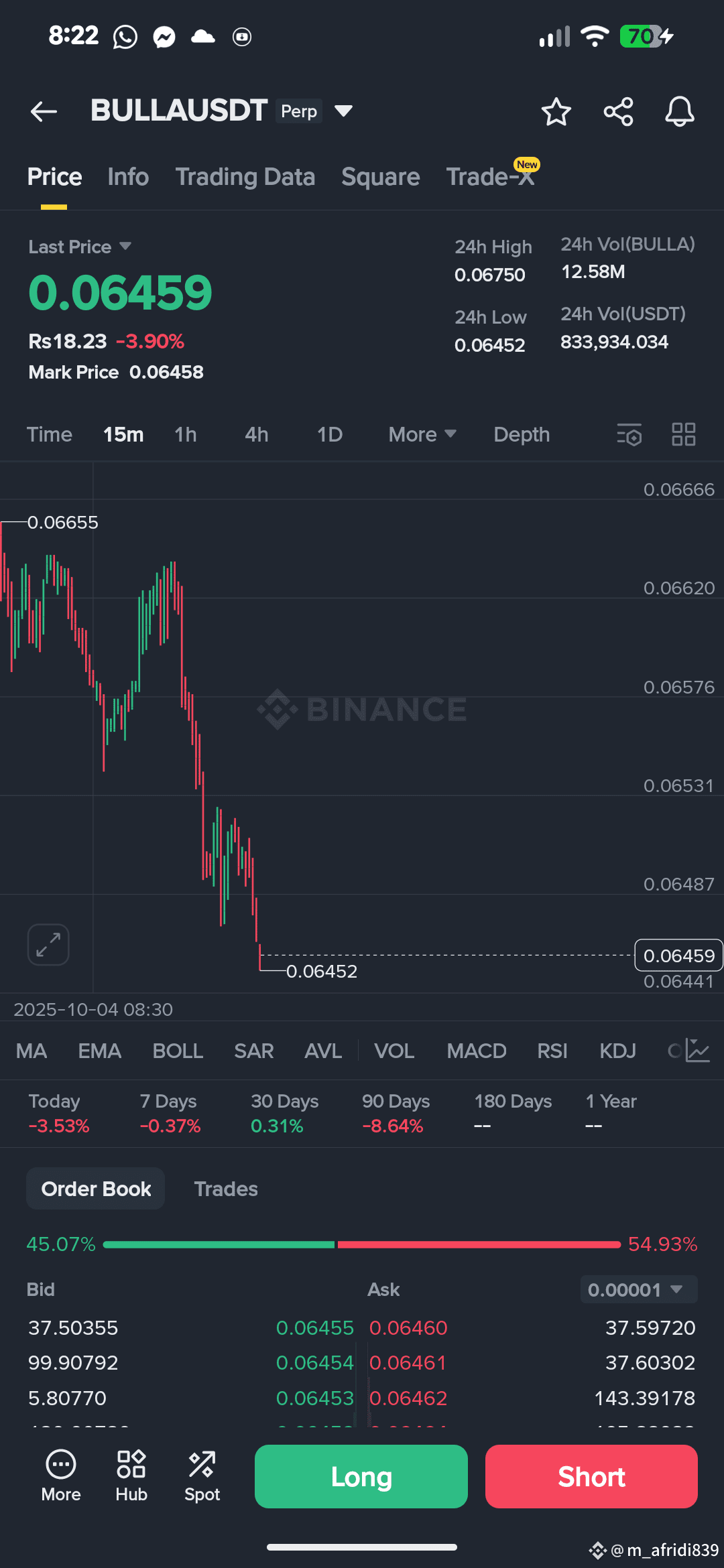
Task: Tap the 0.06459 current price tag on chart
Action: [678, 956]
